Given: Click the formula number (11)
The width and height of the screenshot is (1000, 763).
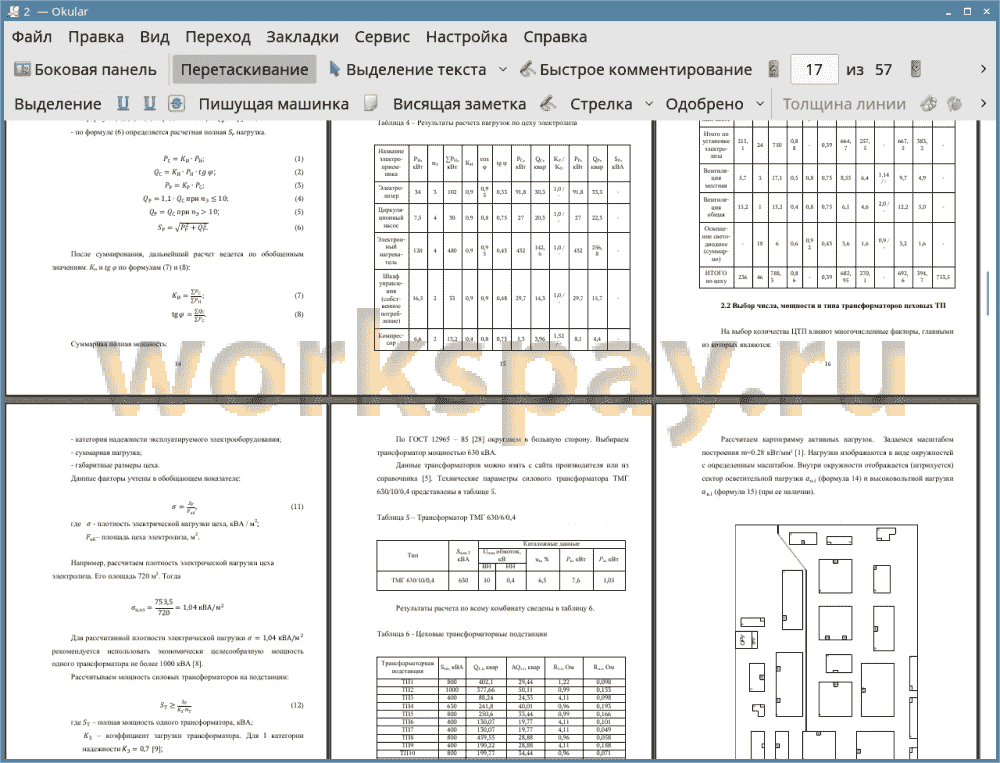Looking at the screenshot, I should coord(297,507).
